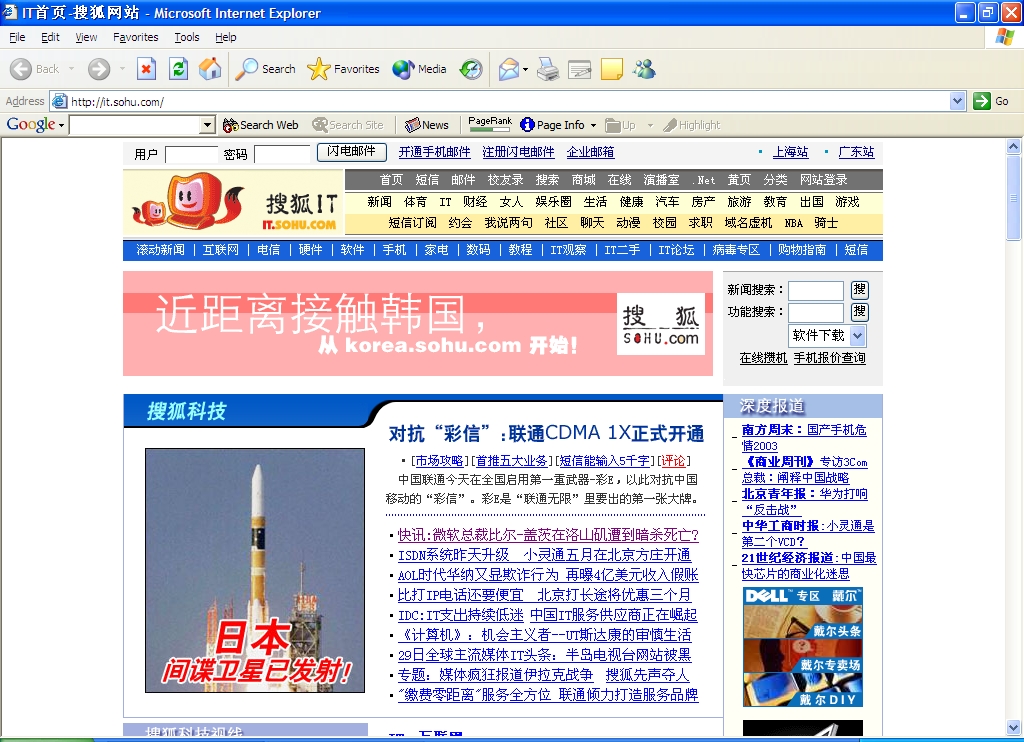Click the vertical scrollbar up arrow
The image size is (1024, 742).
point(1014,146)
